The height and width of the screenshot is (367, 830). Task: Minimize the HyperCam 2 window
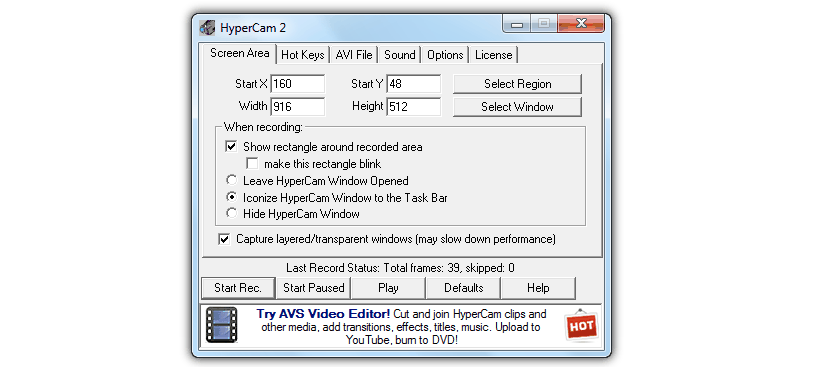(517, 24)
